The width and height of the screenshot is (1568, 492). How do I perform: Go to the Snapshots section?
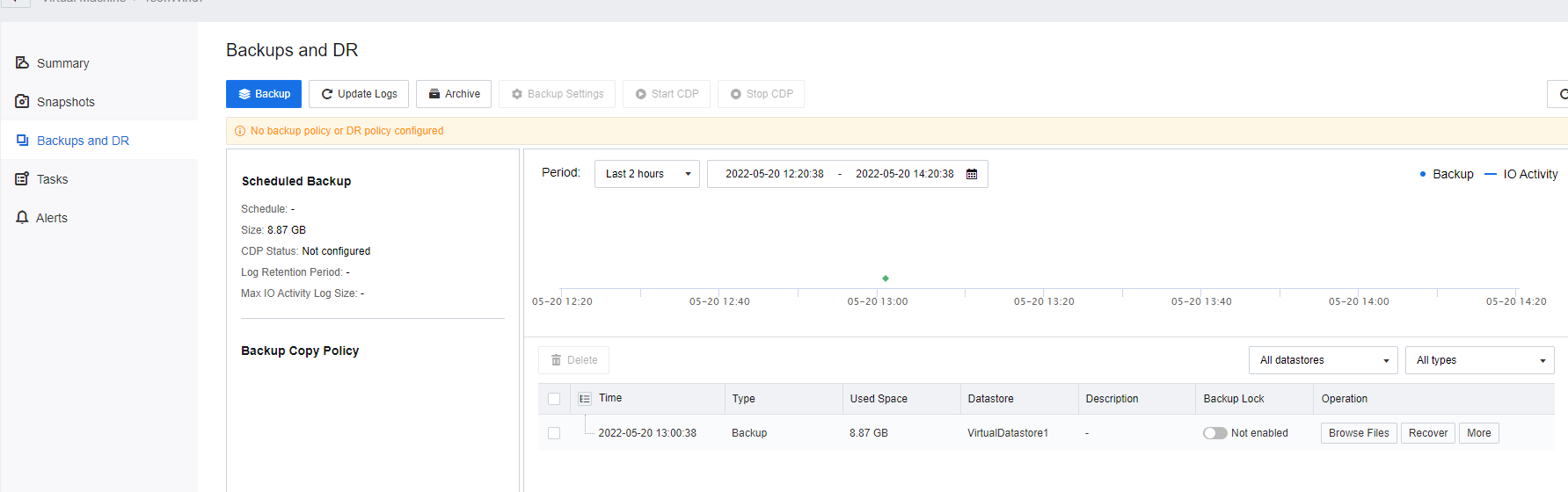coord(65,102)
